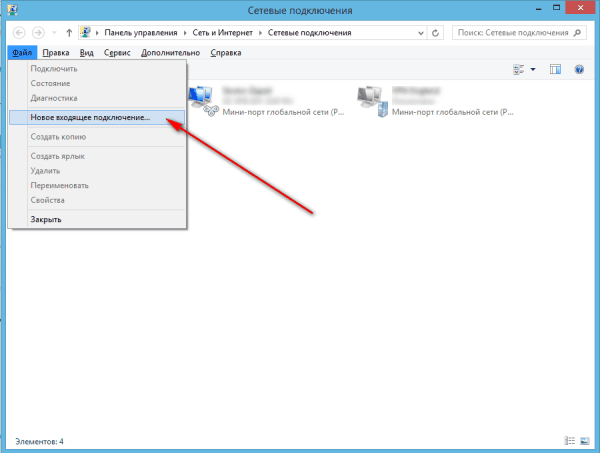Switch to large icons view in status bar
Image resolution: width=600 pixels, height=453 pixels.
click(584, 441)
